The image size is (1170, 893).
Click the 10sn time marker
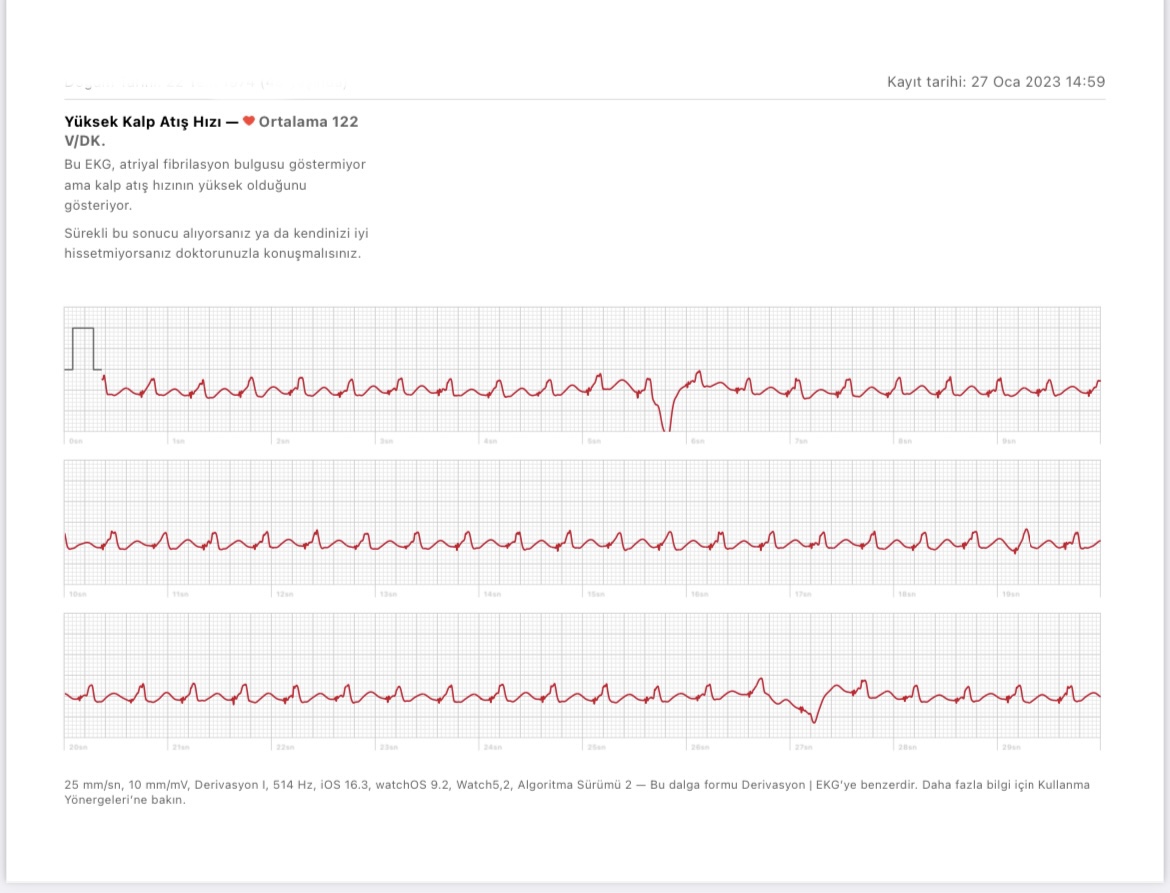pyautogui.click(x=78, y=595)
